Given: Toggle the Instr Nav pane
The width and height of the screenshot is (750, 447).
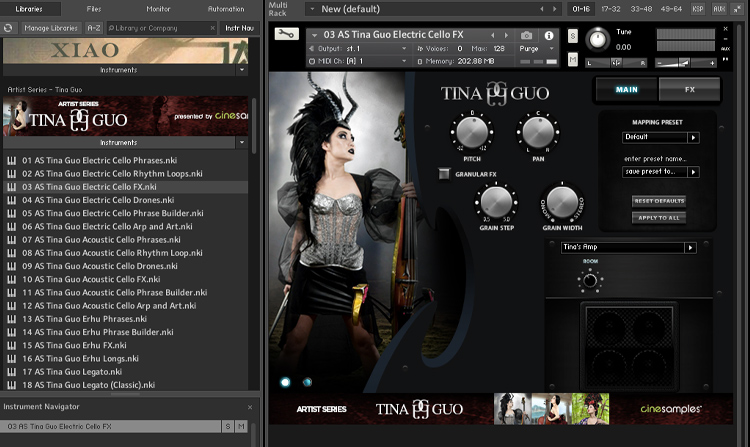Looking at the screenshot, I should (240, 28).
